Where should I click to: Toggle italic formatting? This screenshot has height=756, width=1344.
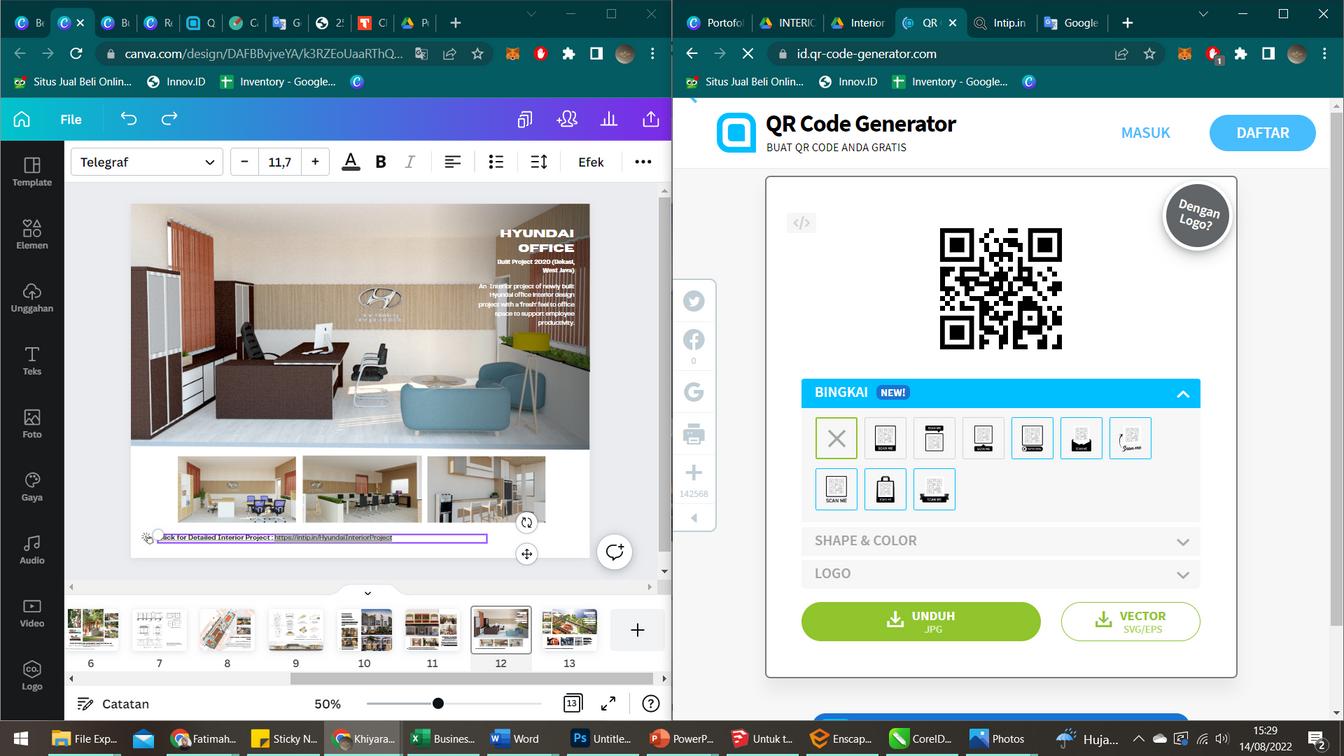pos(409,162)
